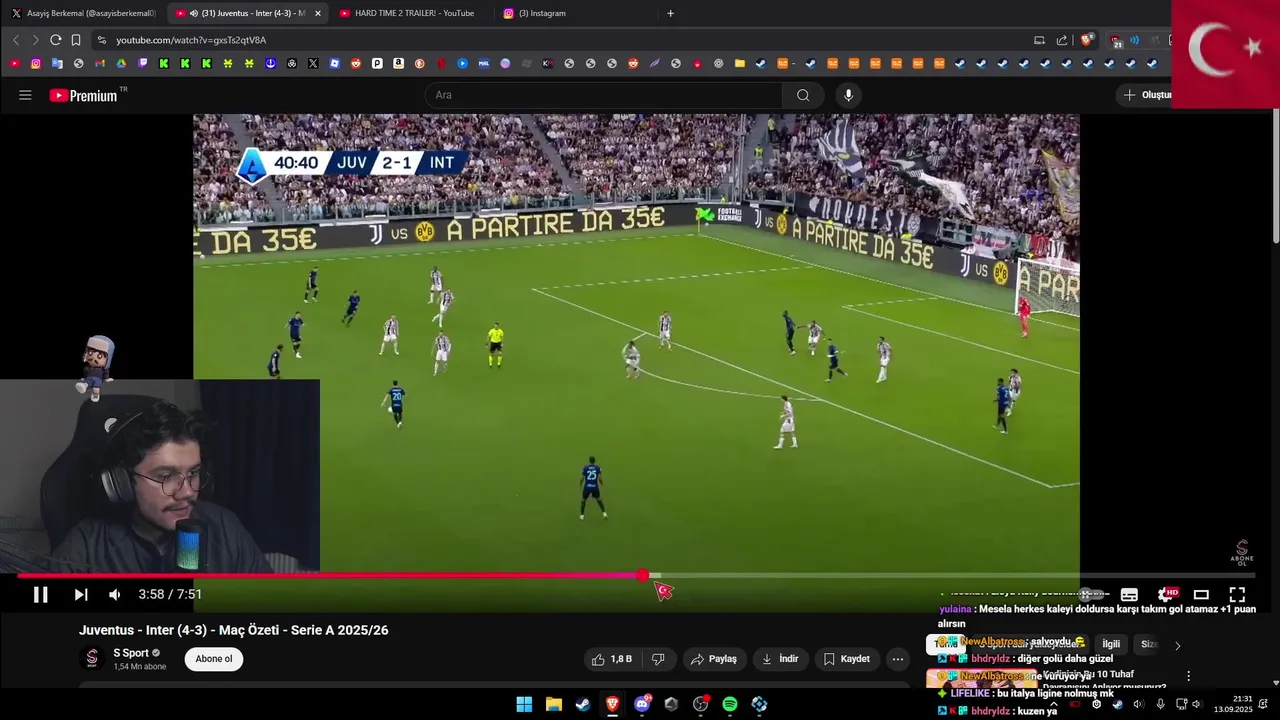Like the Juventus - Inter video

611,659
